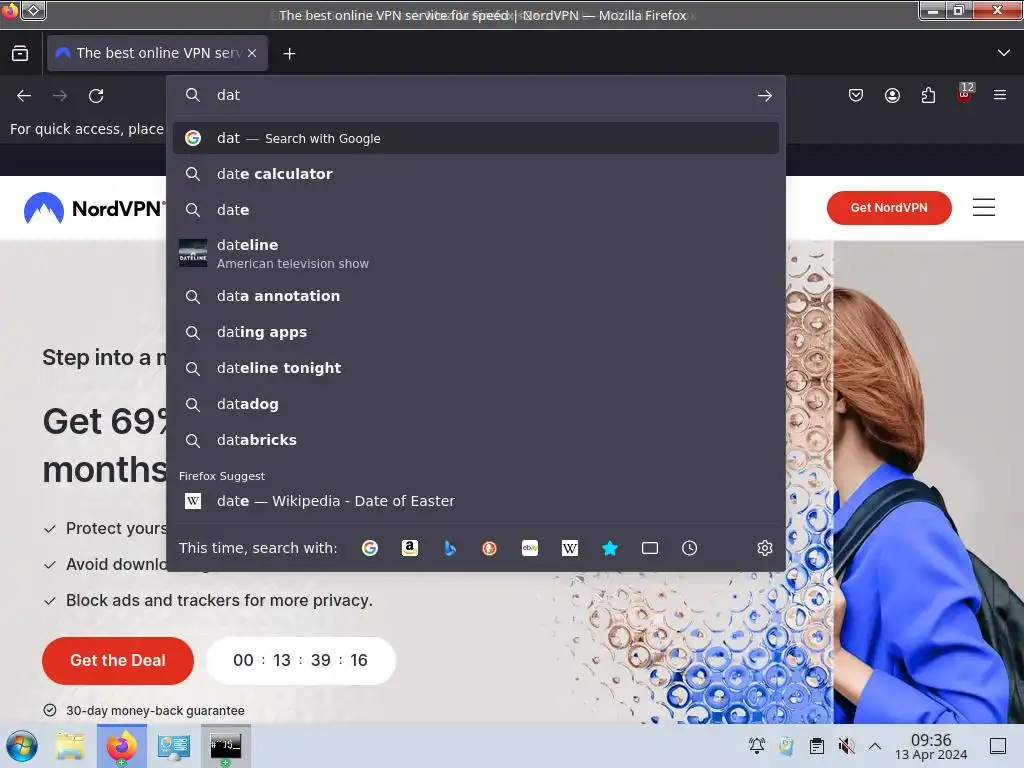1024x768 pixels.
Task: Search bookmarks using the star icon
Action: tap(610, 548)
